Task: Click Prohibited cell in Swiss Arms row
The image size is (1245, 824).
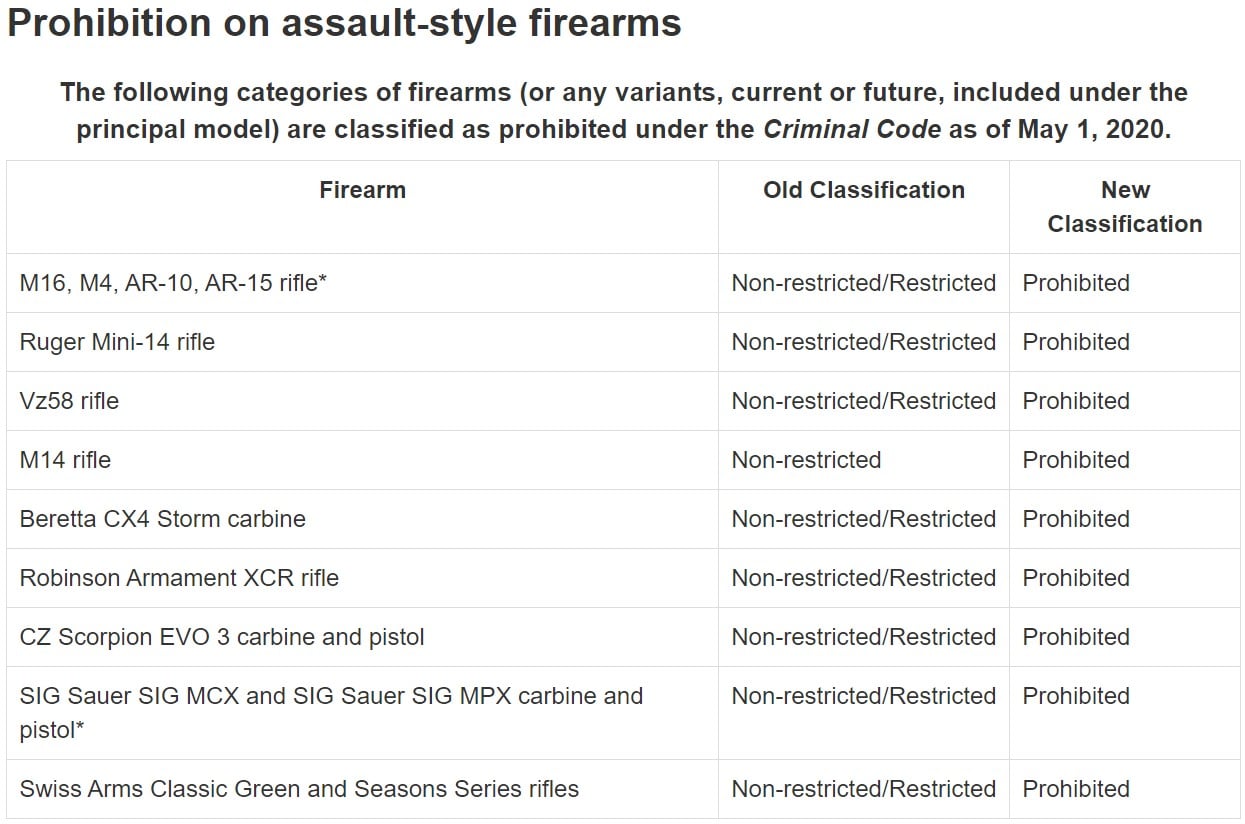Action: tap(1076, 789)
